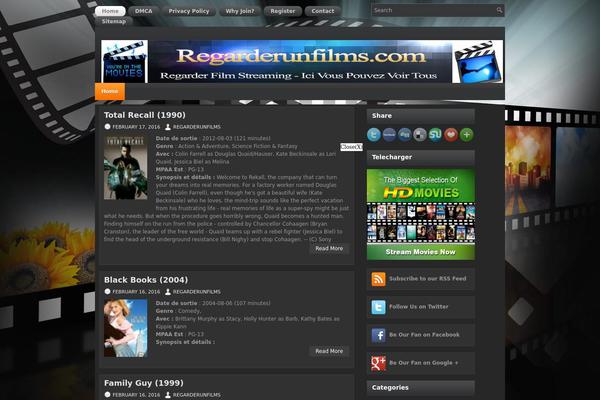
Task: Click the Twitter bird icon beside Follow Us
Action: (378, 307)
